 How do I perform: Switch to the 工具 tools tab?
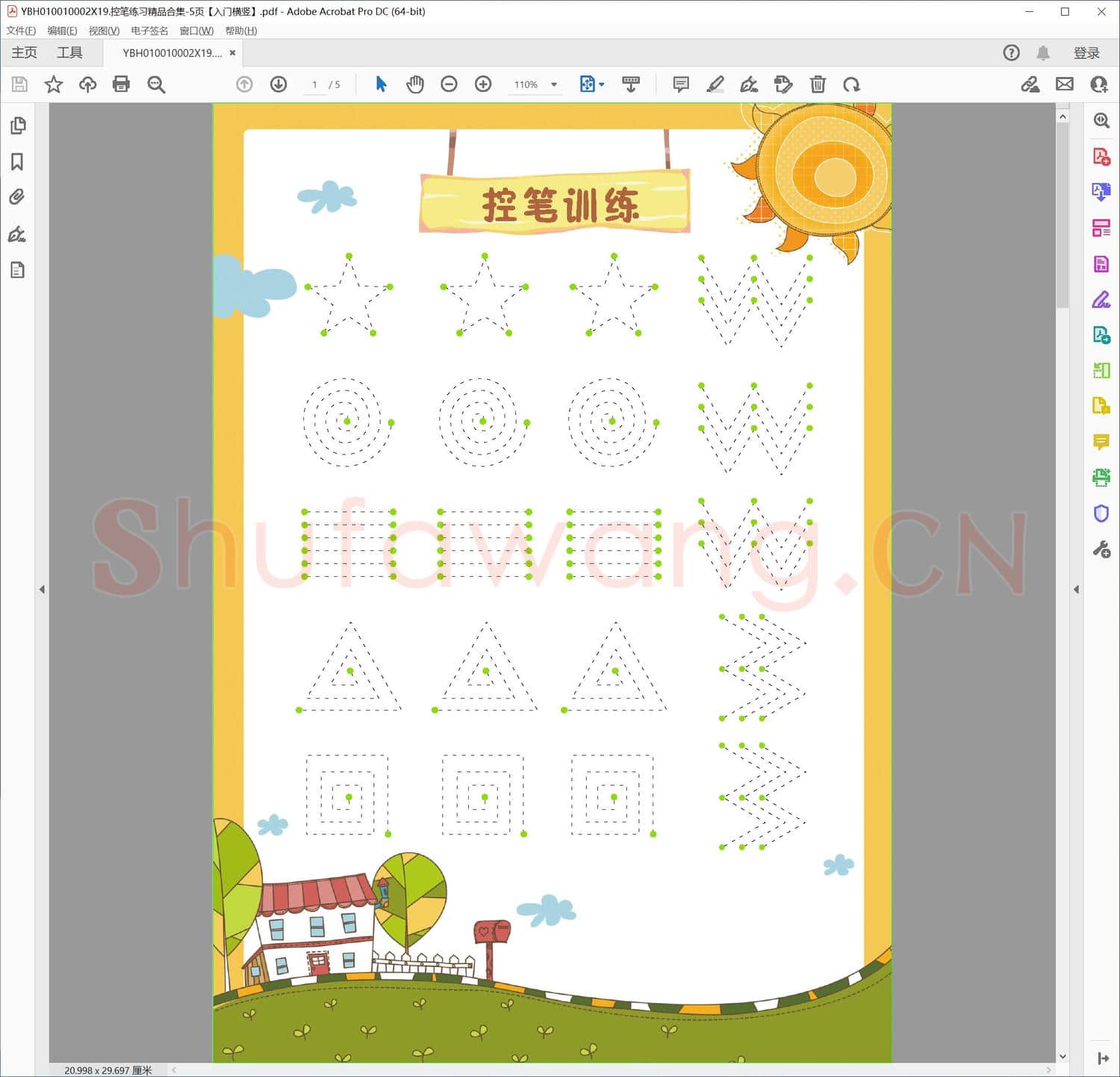coord(69,53)
